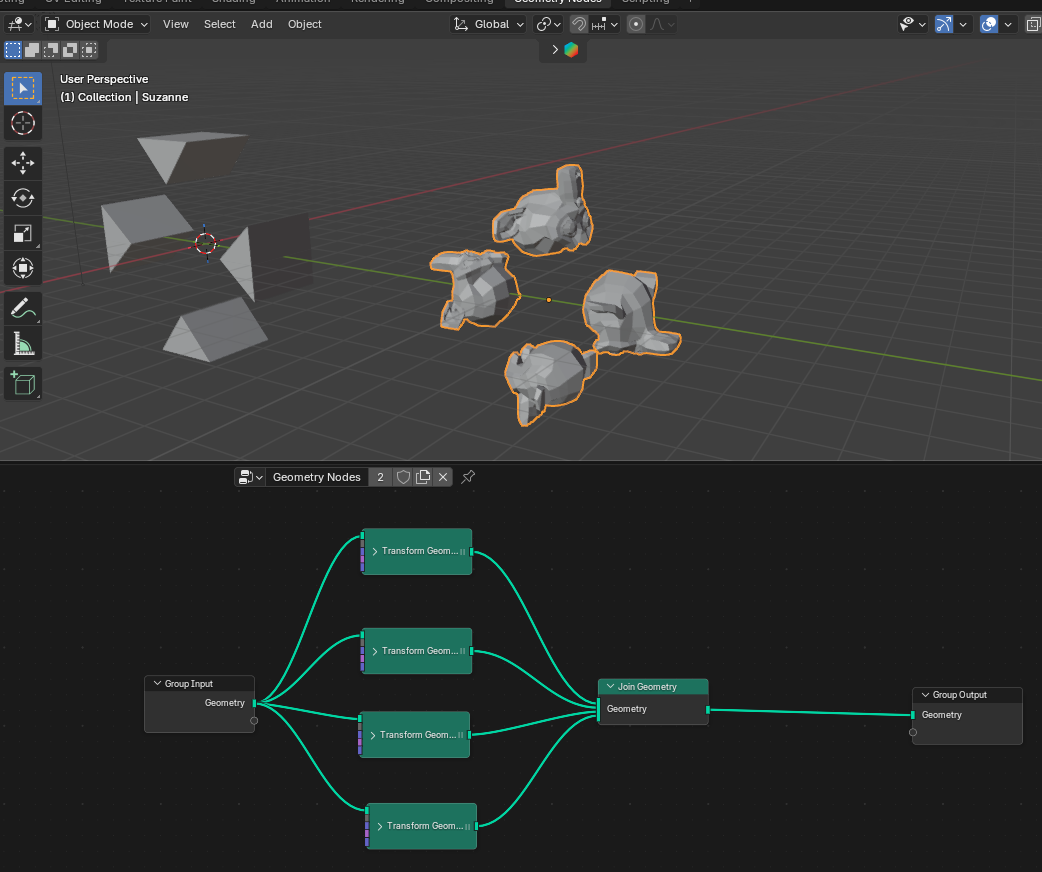The height and width of the screenshot is (872, 1042).
Task: Open the overlays options dropdown arrow
Action: point(1007,25)
